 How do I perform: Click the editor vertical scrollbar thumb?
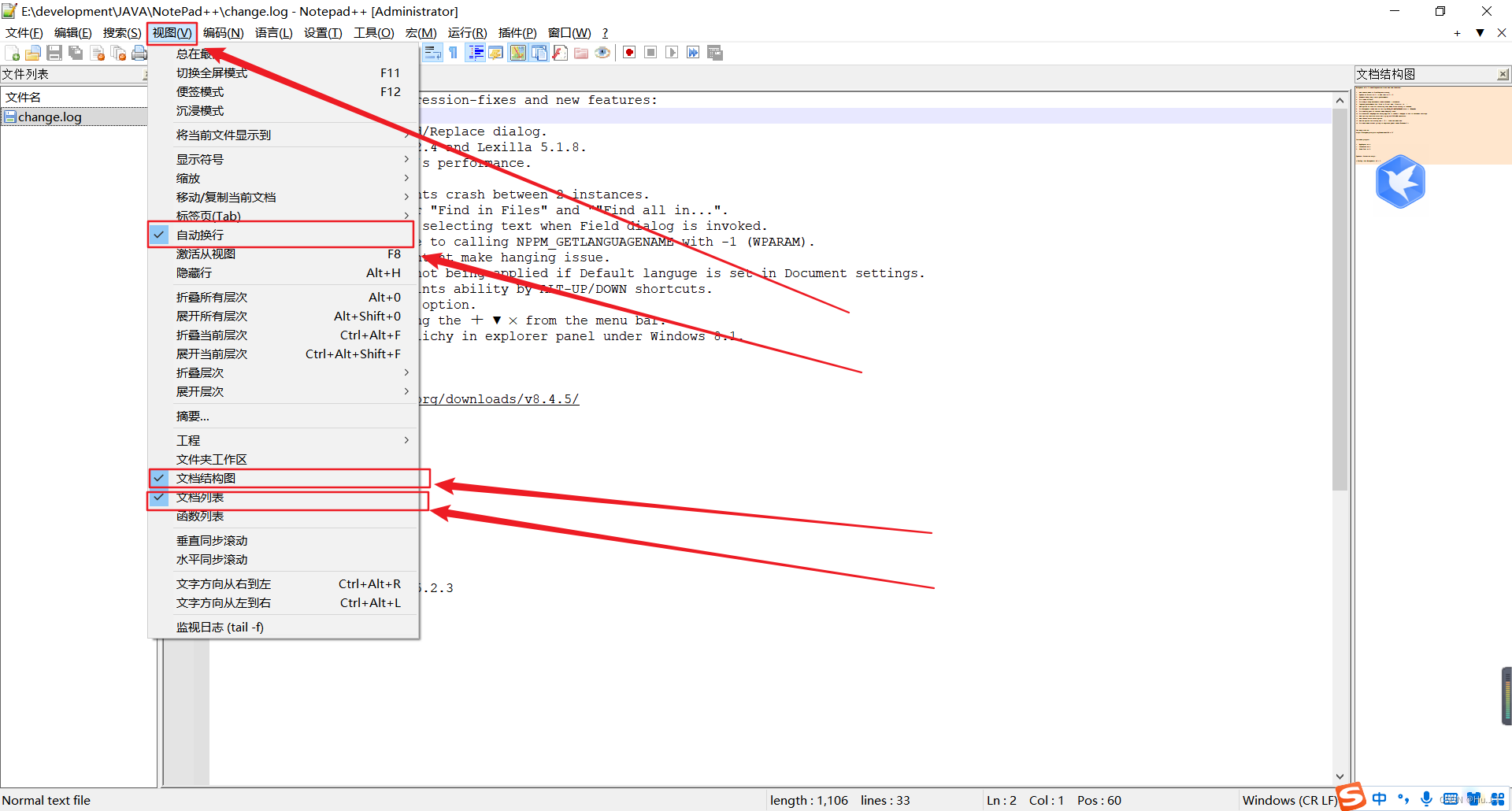1340,299
